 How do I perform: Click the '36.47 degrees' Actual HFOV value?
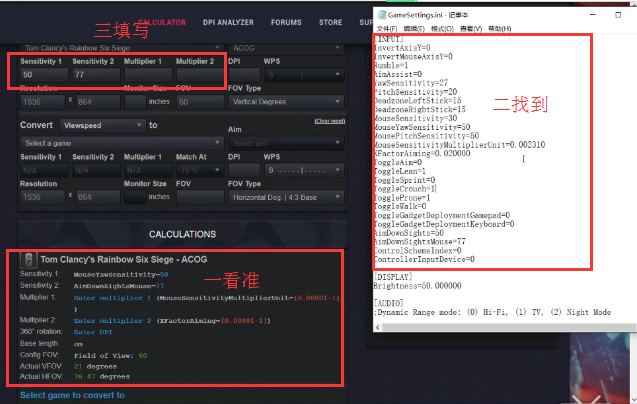click(x=102, y=377)
